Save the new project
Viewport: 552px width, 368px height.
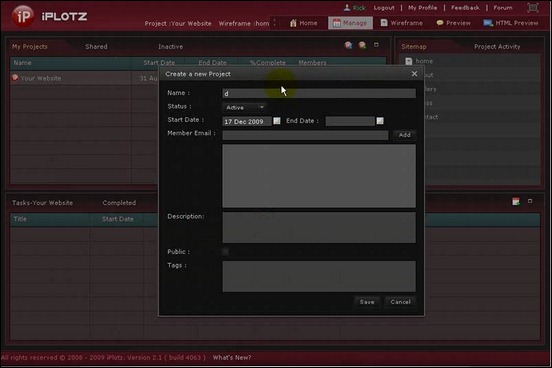367,302
